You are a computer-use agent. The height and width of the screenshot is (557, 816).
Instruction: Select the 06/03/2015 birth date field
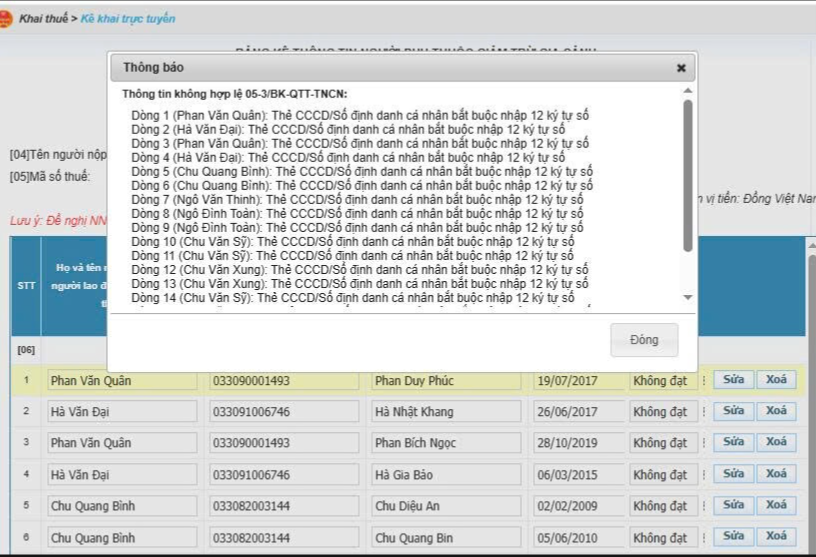pos(578,475)
